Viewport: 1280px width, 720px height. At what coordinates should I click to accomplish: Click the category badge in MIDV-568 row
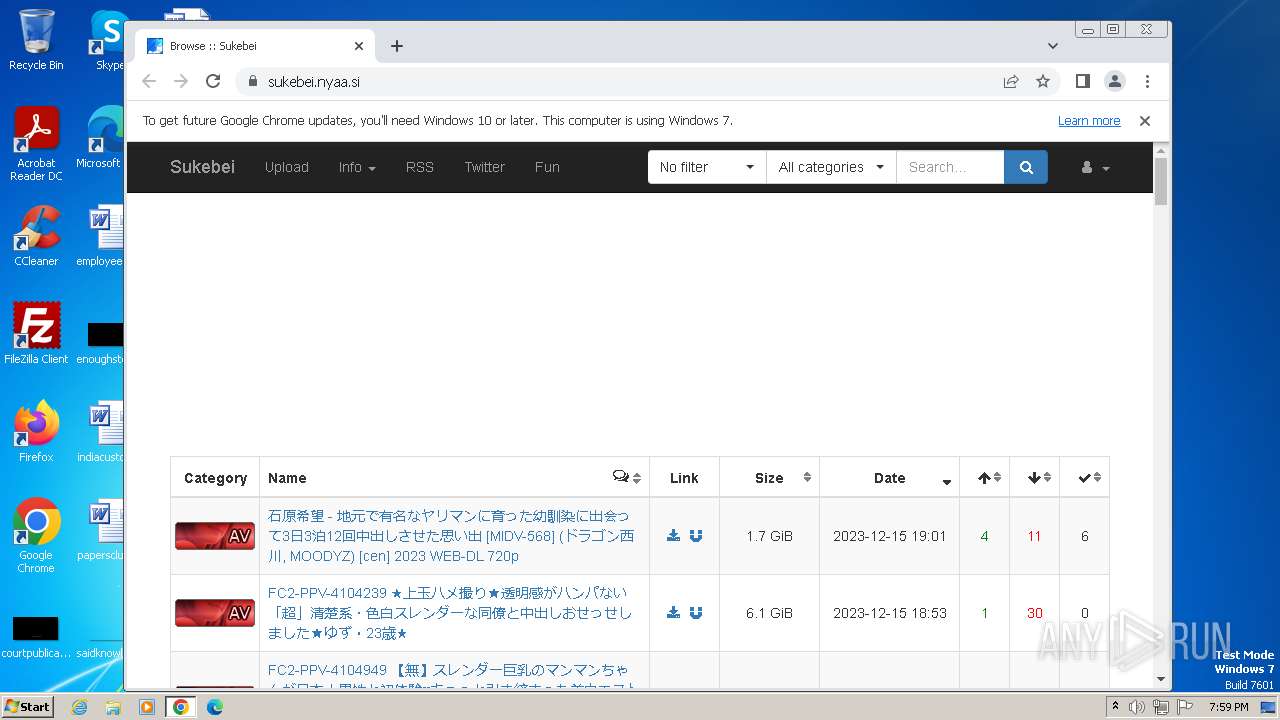[215, 536]
